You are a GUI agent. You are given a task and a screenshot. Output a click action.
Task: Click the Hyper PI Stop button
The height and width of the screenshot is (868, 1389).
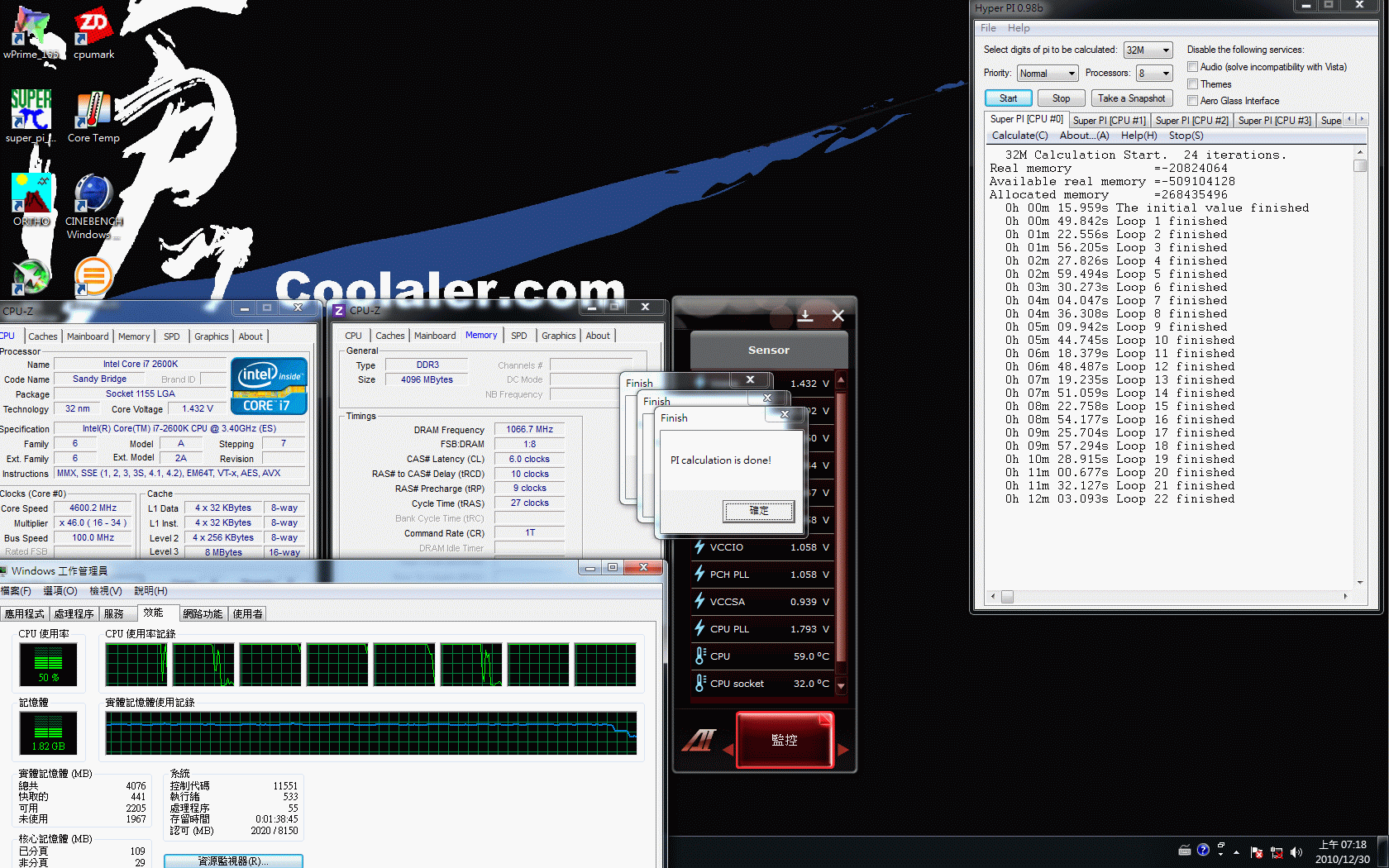(1061, 98)
